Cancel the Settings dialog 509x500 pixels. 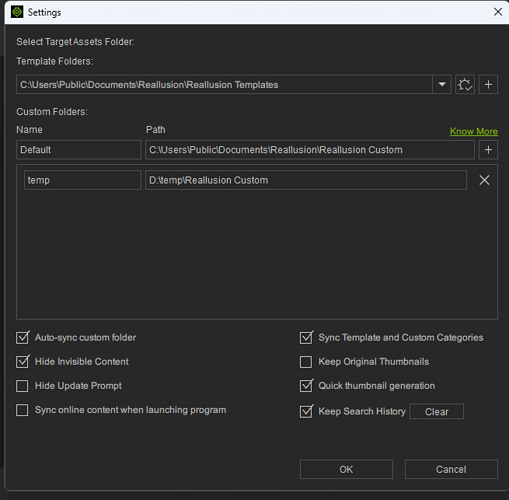(451, 469)
